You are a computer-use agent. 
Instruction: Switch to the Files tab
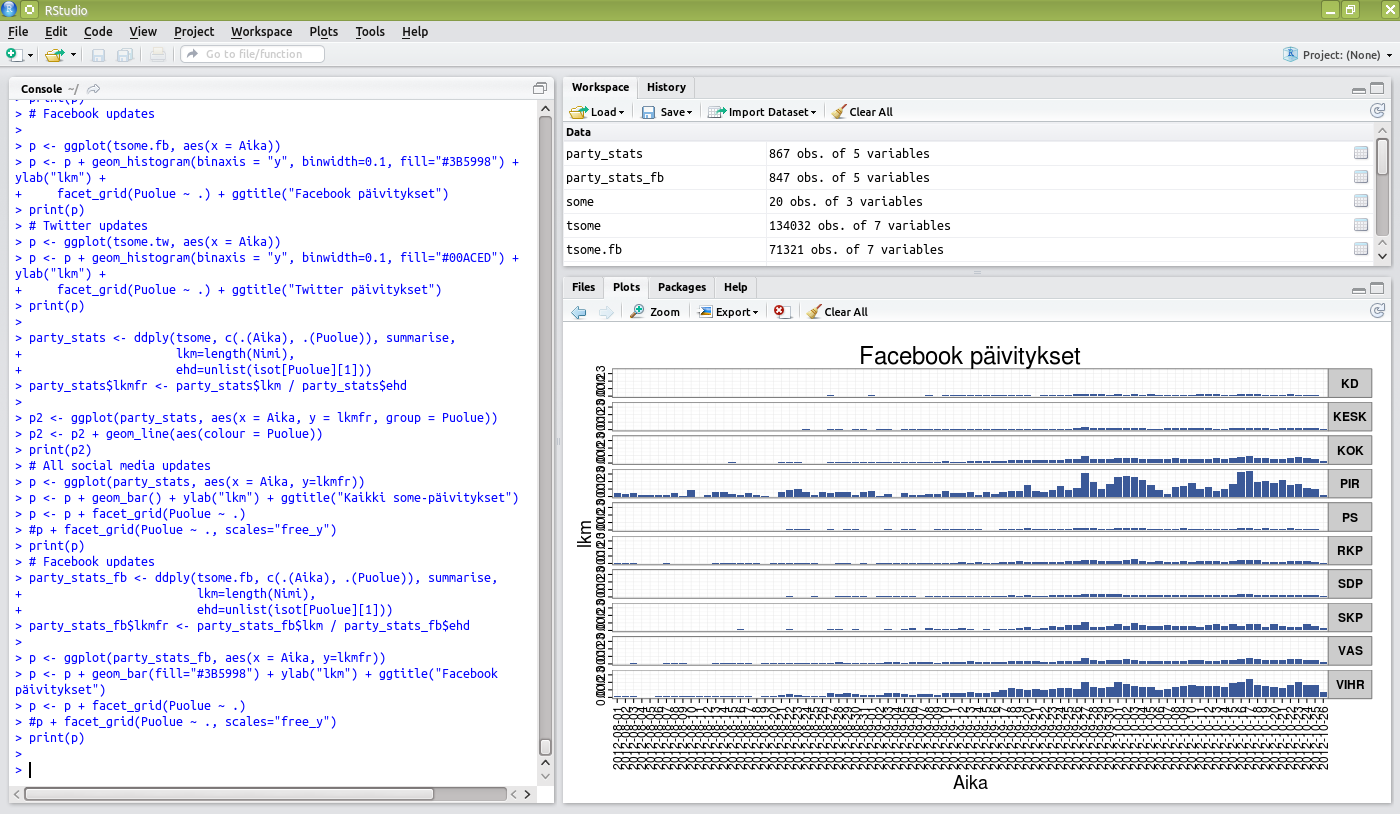[x=583, y=287]
